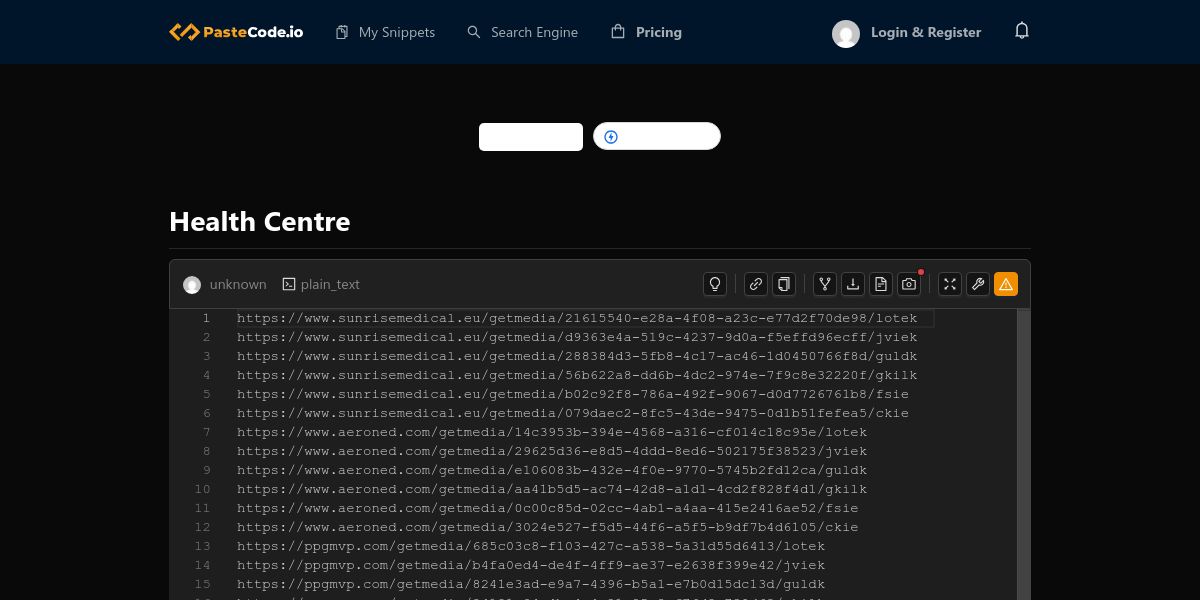Click line 6 sunrisemedical URL ending ckie

point(573,413)
